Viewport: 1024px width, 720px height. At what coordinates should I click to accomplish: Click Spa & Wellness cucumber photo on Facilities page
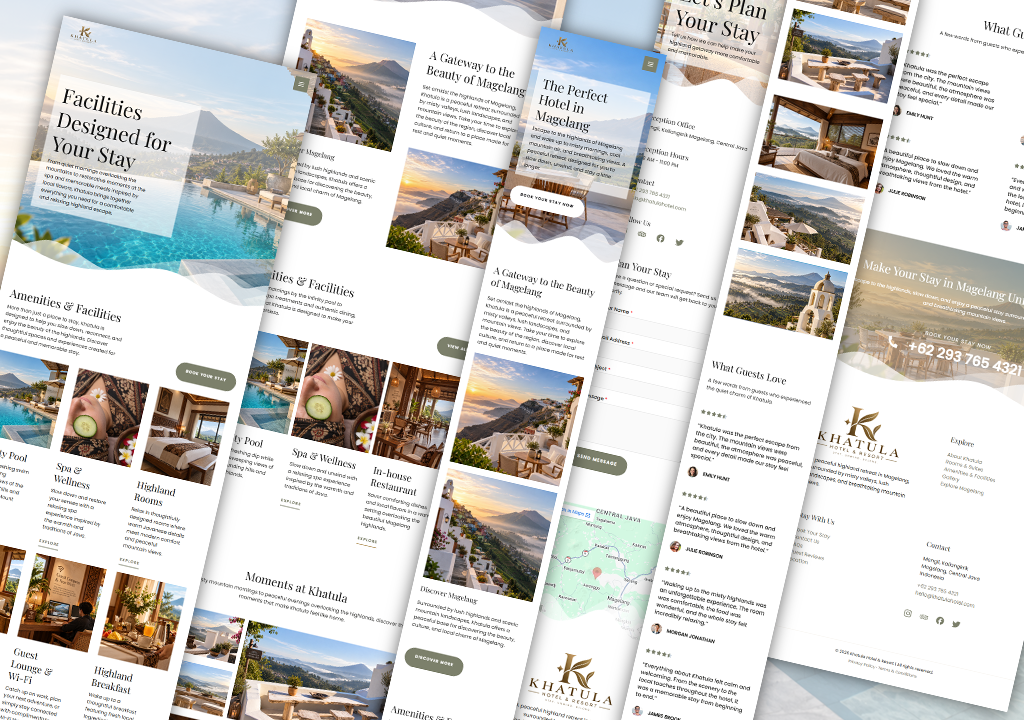pyautogui.click(x=104, y=417)
